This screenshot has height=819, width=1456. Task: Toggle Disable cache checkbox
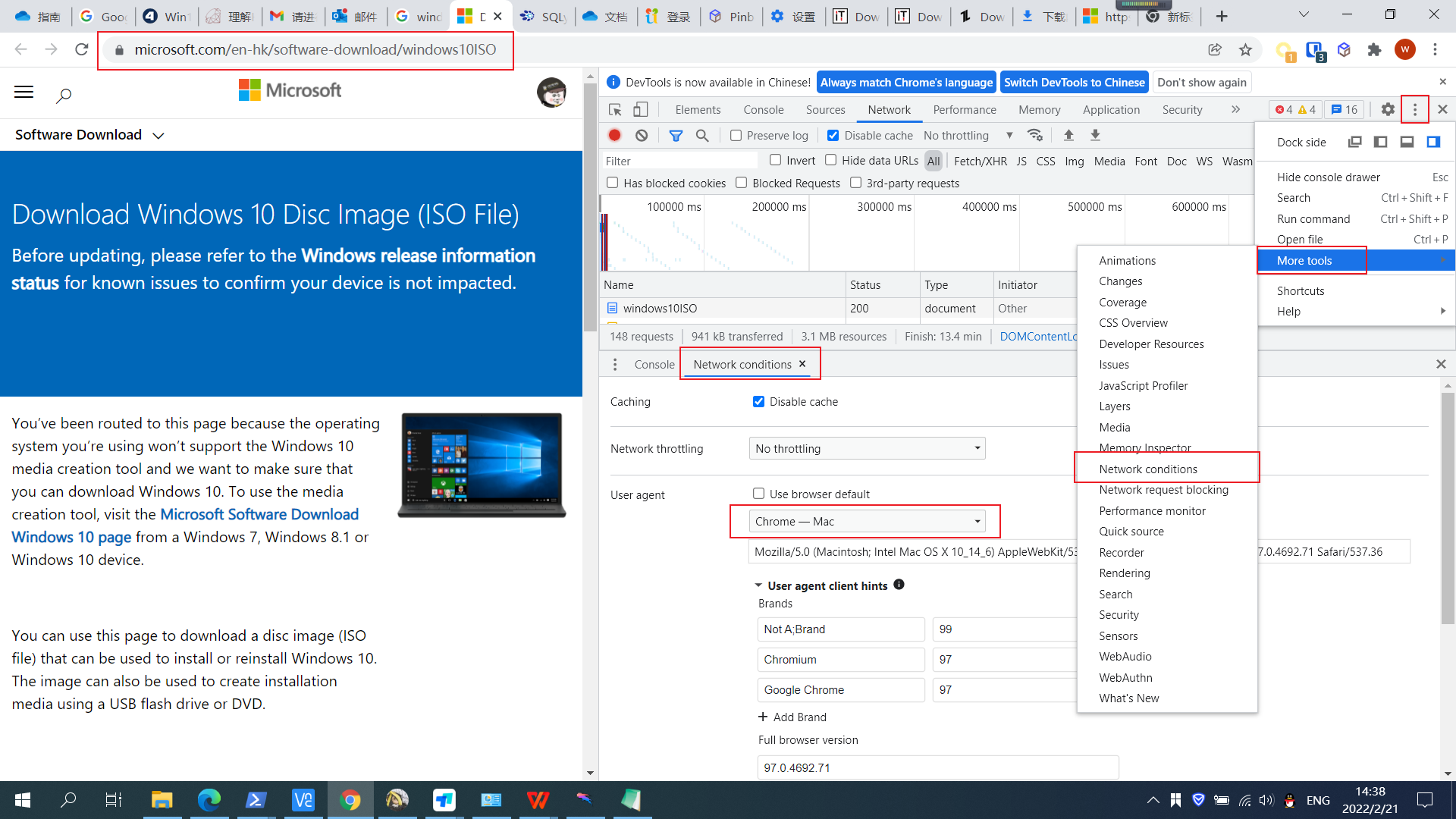click(x=833, y=135)
